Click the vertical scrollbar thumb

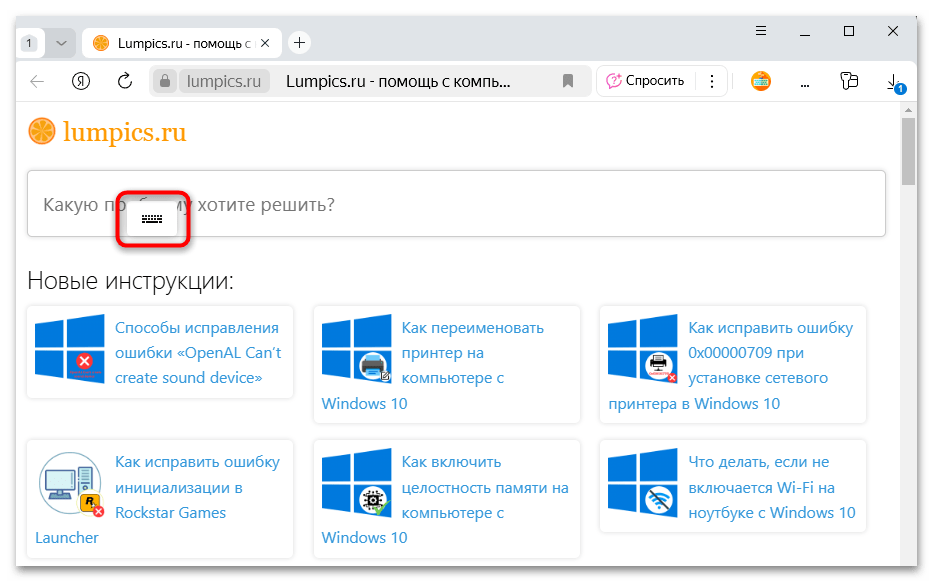tap(907, 152)
